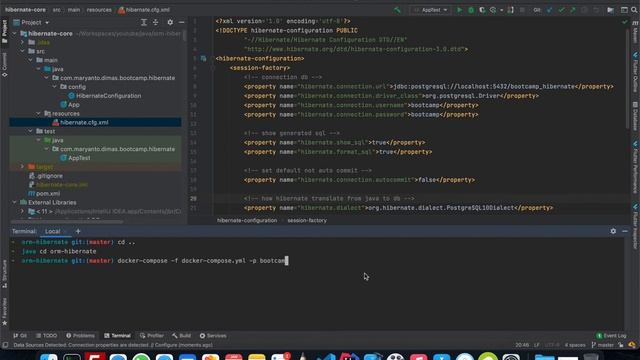640x360 pixels.
Task: Open Project panel settings gear
Action: pyautogui.click(x=170, y=22)
